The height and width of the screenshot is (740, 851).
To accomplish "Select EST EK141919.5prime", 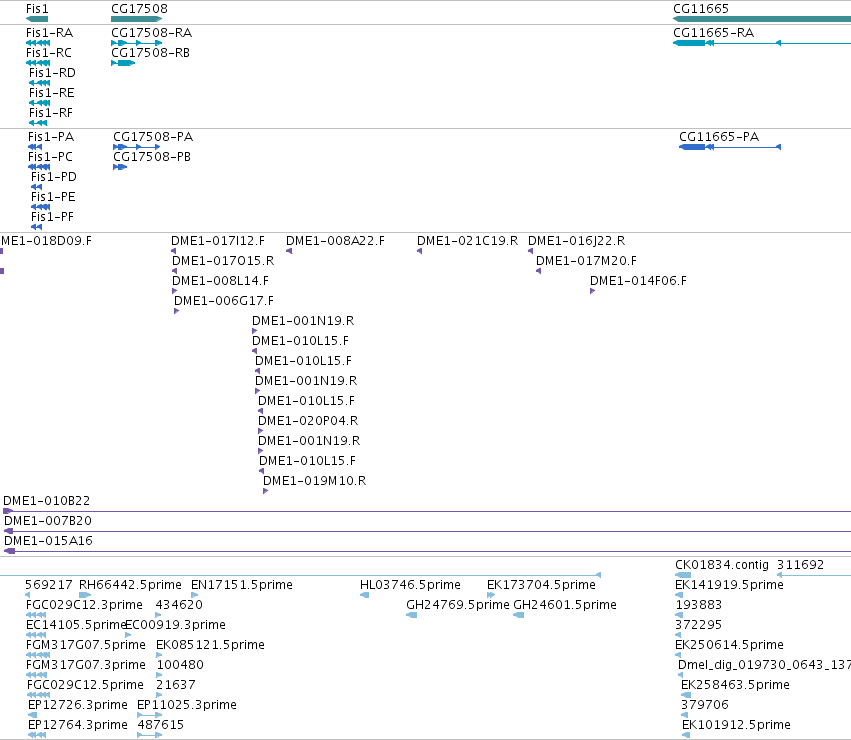I will (x=679, y=596).
